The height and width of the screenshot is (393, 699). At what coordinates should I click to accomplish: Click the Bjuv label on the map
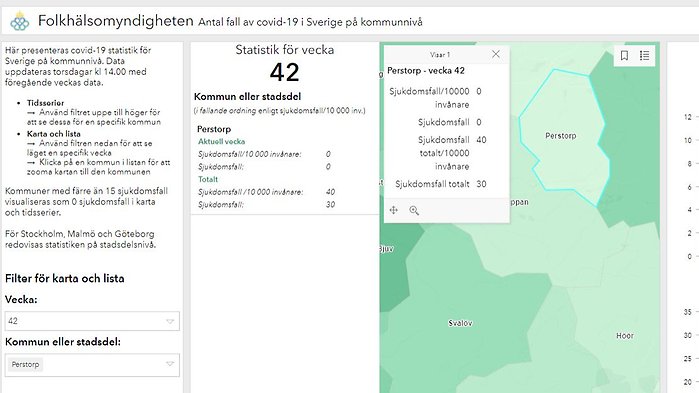click(x=387, y=249)
